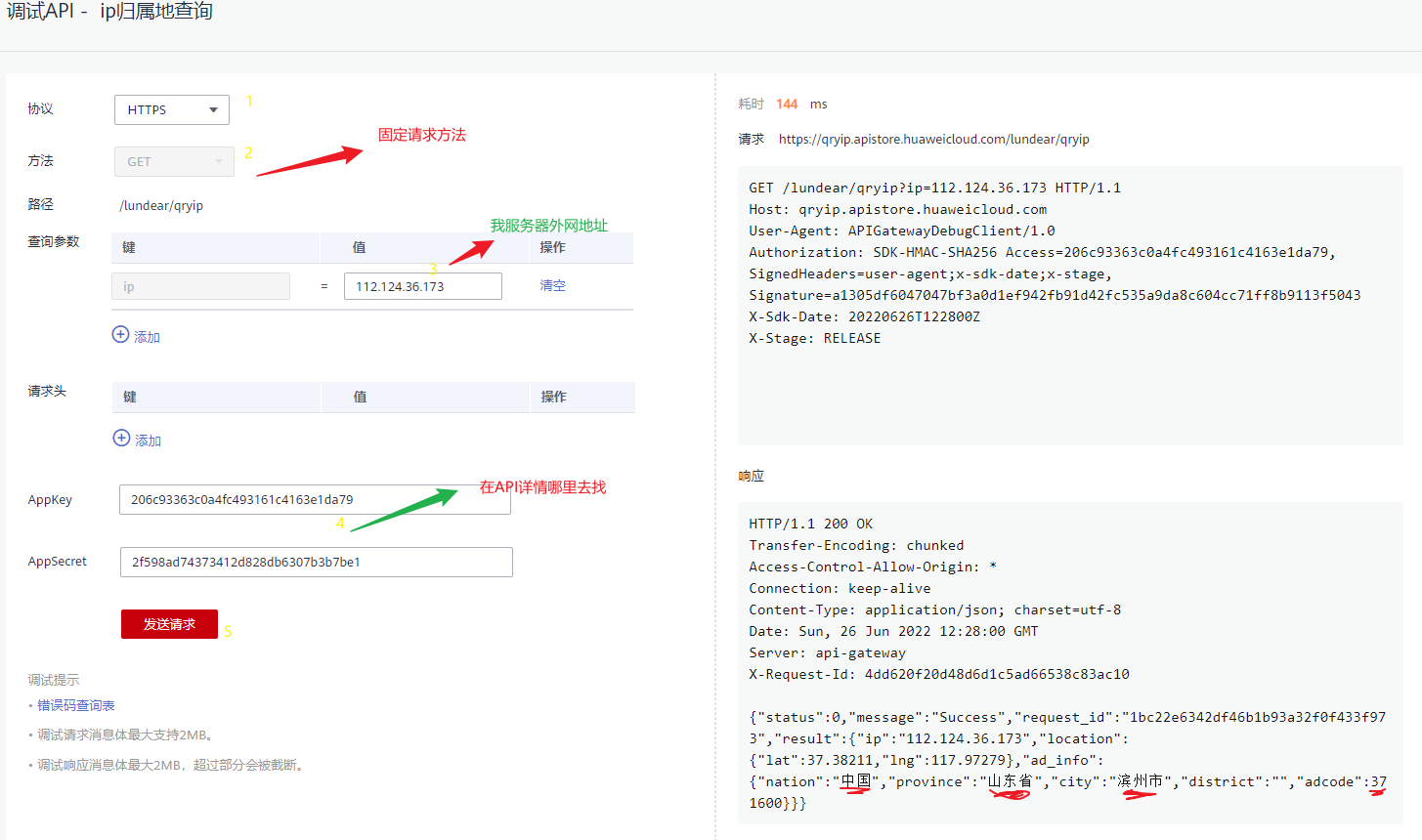The image size is (1422, 840).
Task: Click the Signature value line in request
Action: click(x=1055, y=295)
